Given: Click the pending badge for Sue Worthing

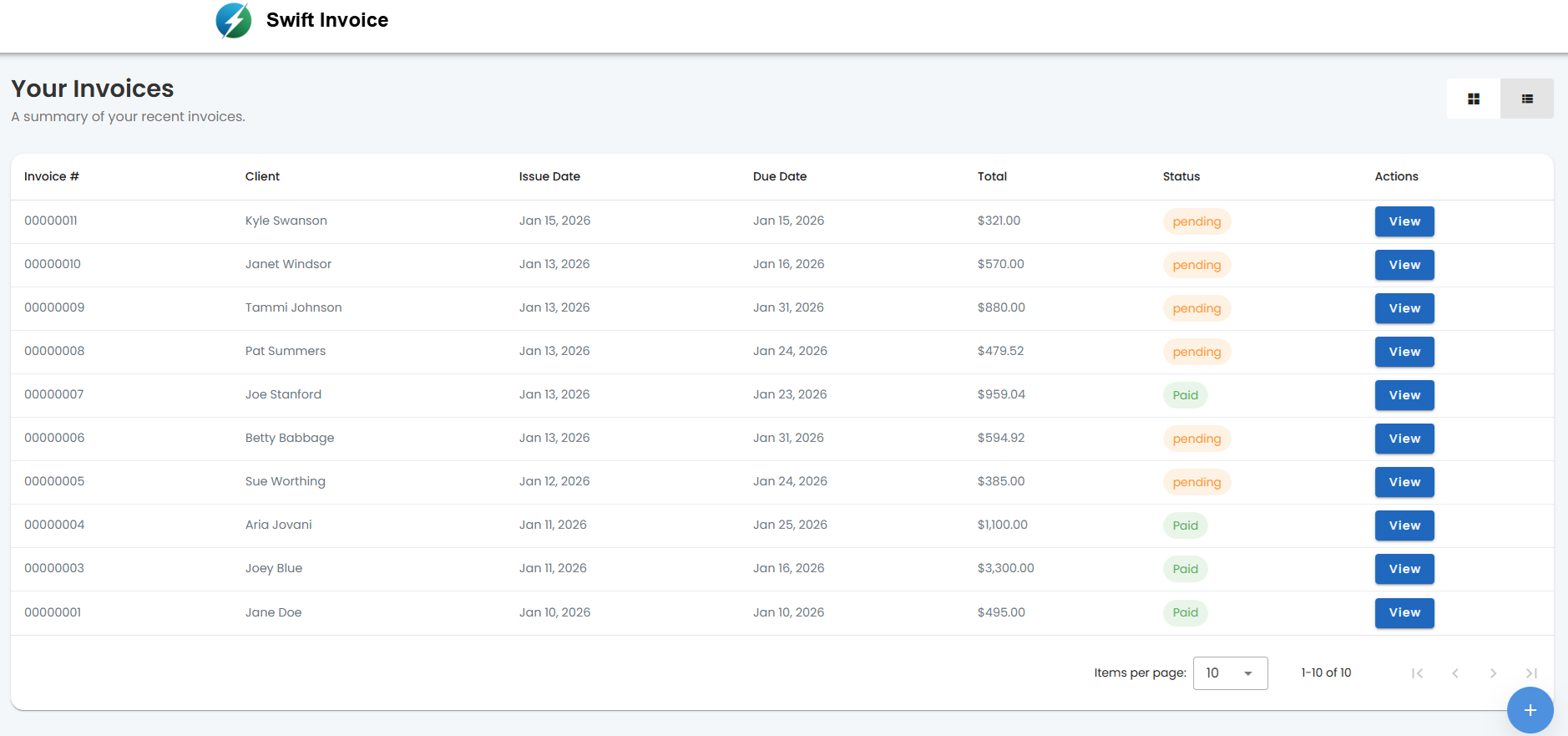Looking at the screenshot, I should pyautogui.click(x=1196, y=482).
